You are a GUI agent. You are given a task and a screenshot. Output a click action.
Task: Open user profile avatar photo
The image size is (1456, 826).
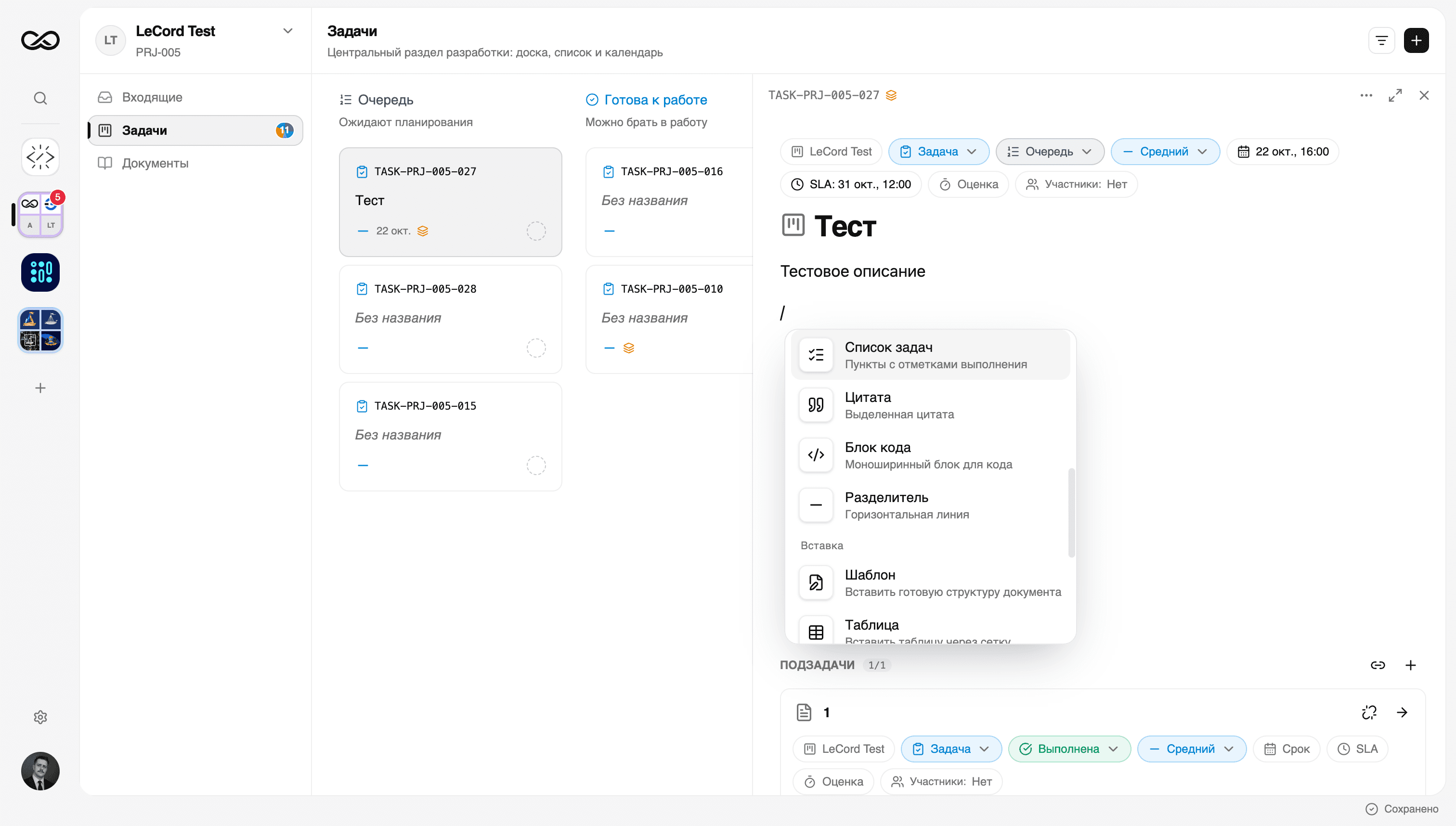pos(40,771)
